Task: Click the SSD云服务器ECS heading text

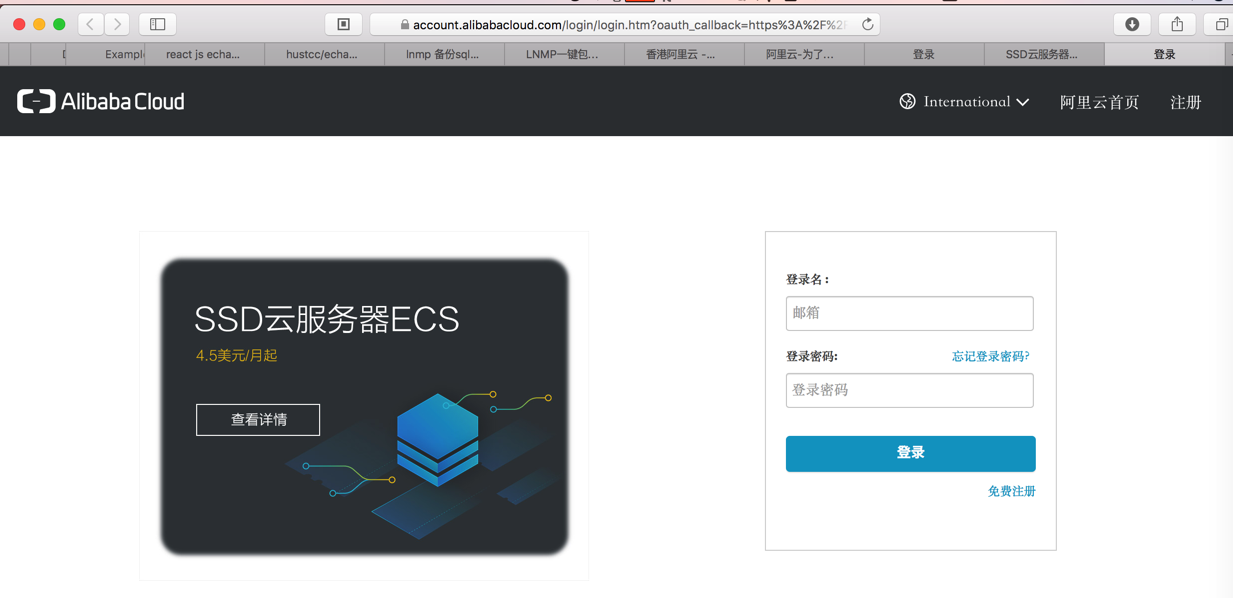Action: [326, 319]
